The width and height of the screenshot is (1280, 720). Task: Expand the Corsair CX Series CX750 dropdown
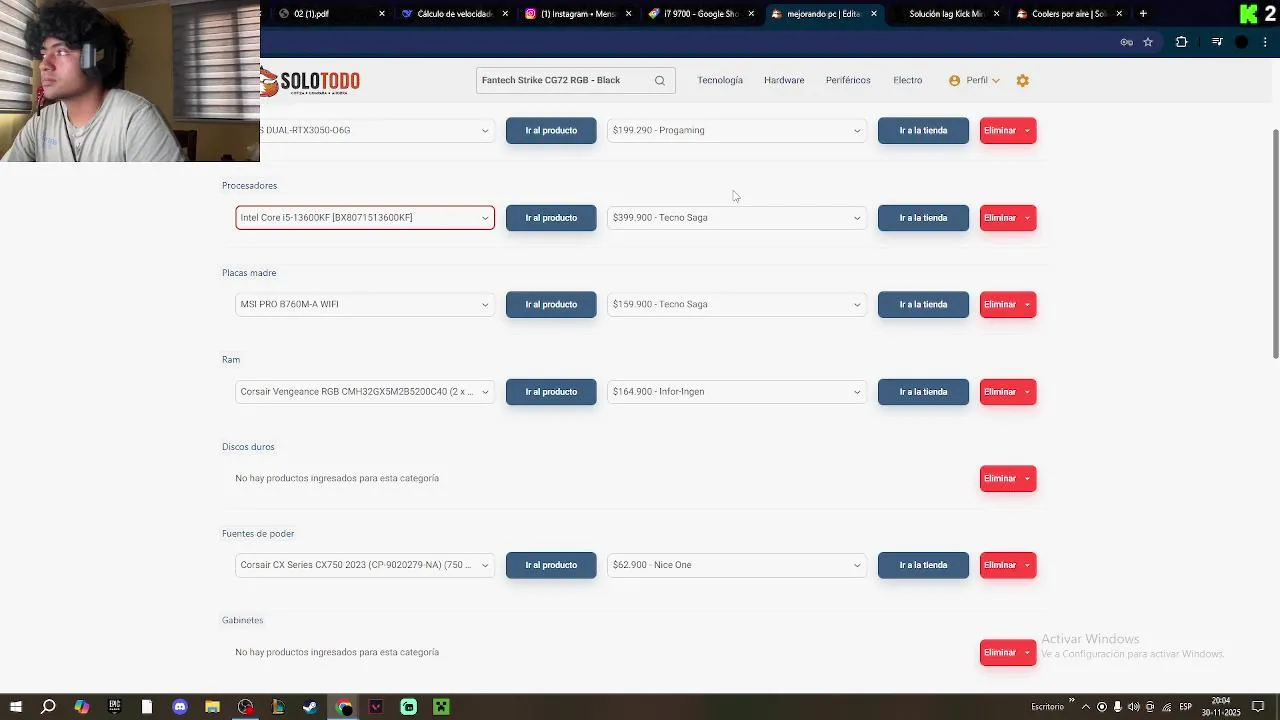coord(365,565)
